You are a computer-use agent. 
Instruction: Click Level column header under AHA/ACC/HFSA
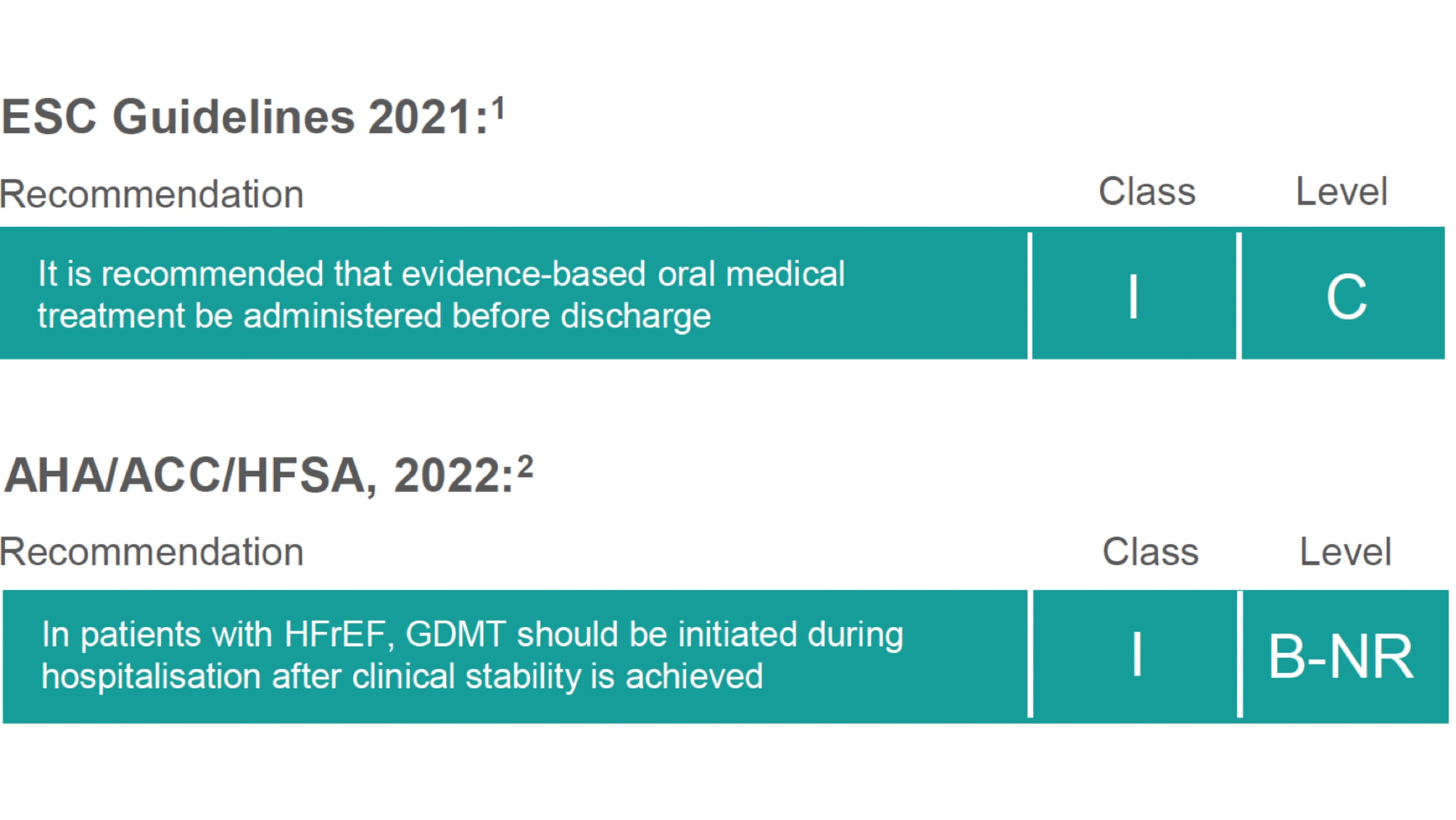[x=1345, y=551]
